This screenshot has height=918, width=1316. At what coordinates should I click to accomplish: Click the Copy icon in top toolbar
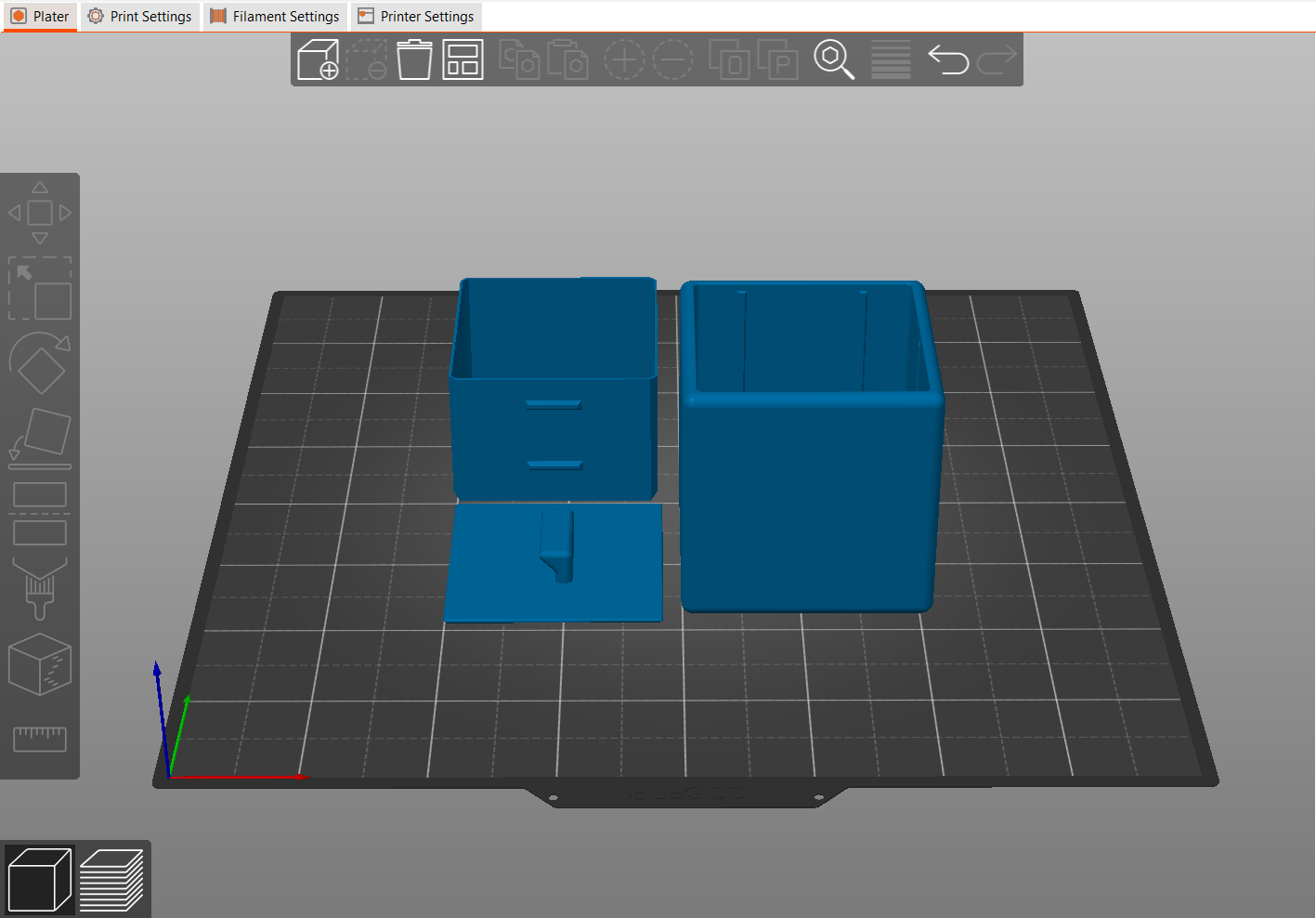click(519, 59)
